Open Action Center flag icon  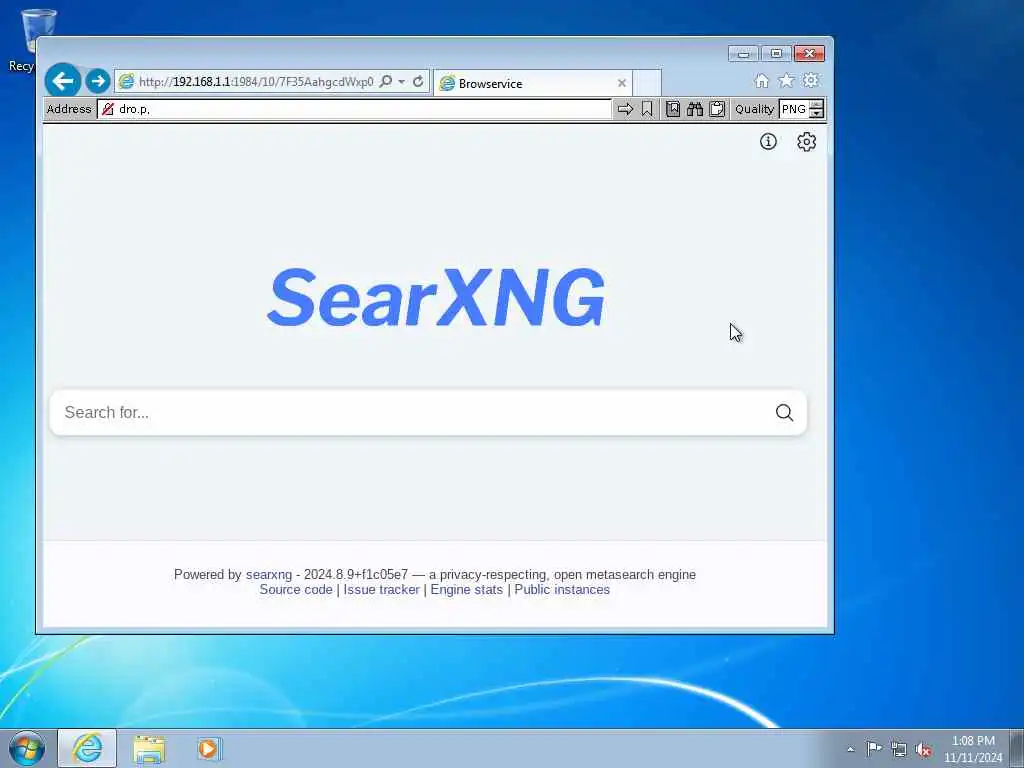(874, 749)
